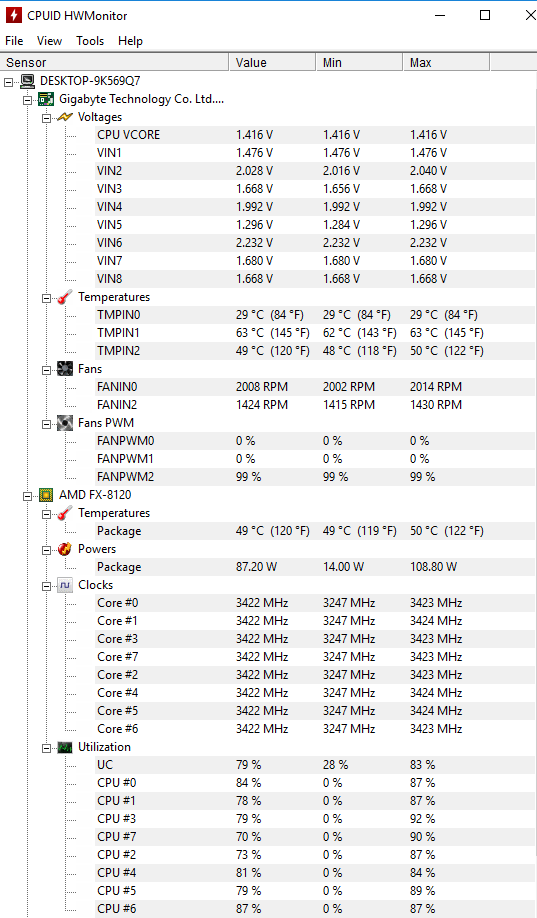
Task: Collapse the Clocks section
Action: (x=46, y=586)
